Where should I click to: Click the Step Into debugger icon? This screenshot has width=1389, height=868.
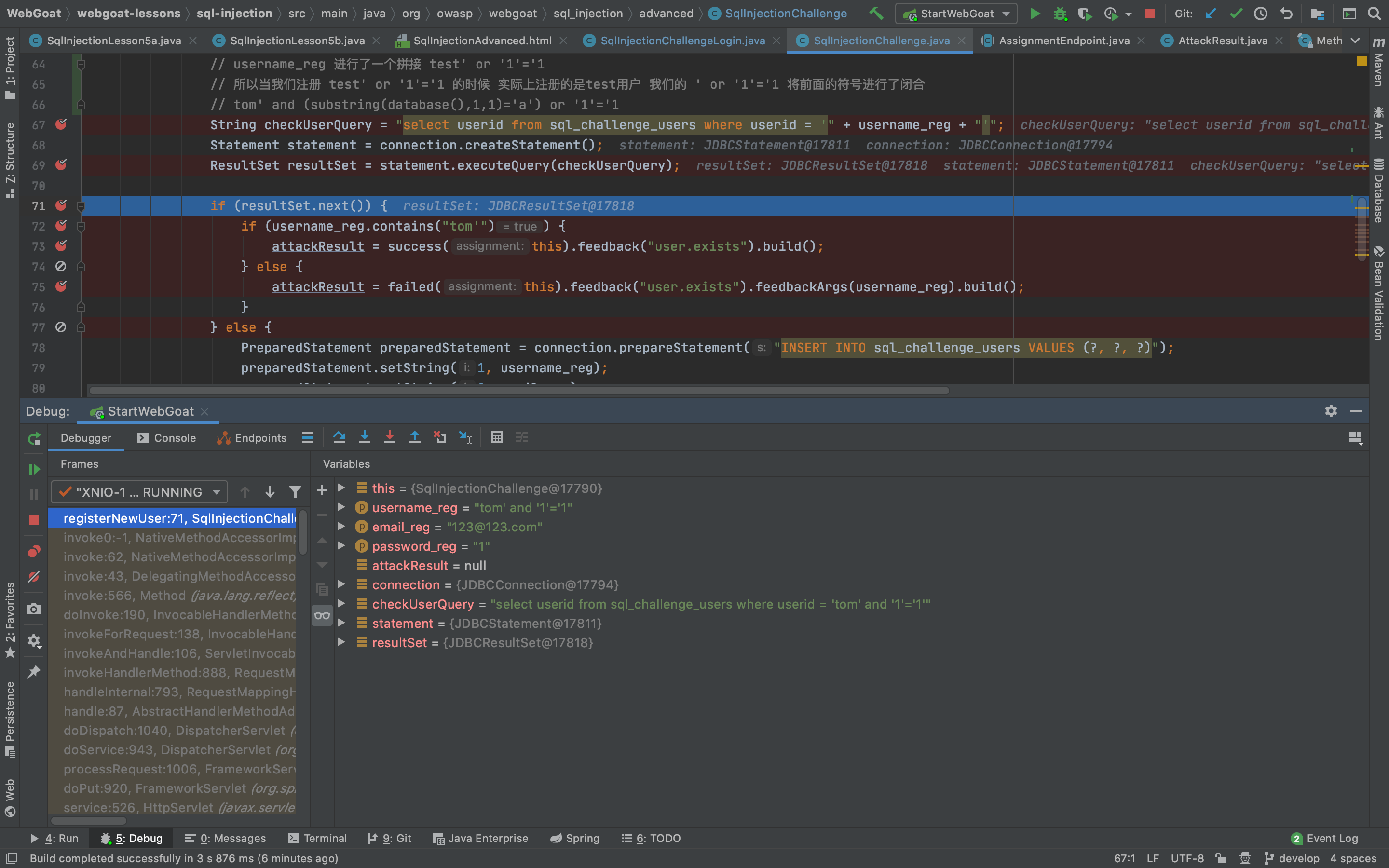pyautogui.click(x=365, y=437)
